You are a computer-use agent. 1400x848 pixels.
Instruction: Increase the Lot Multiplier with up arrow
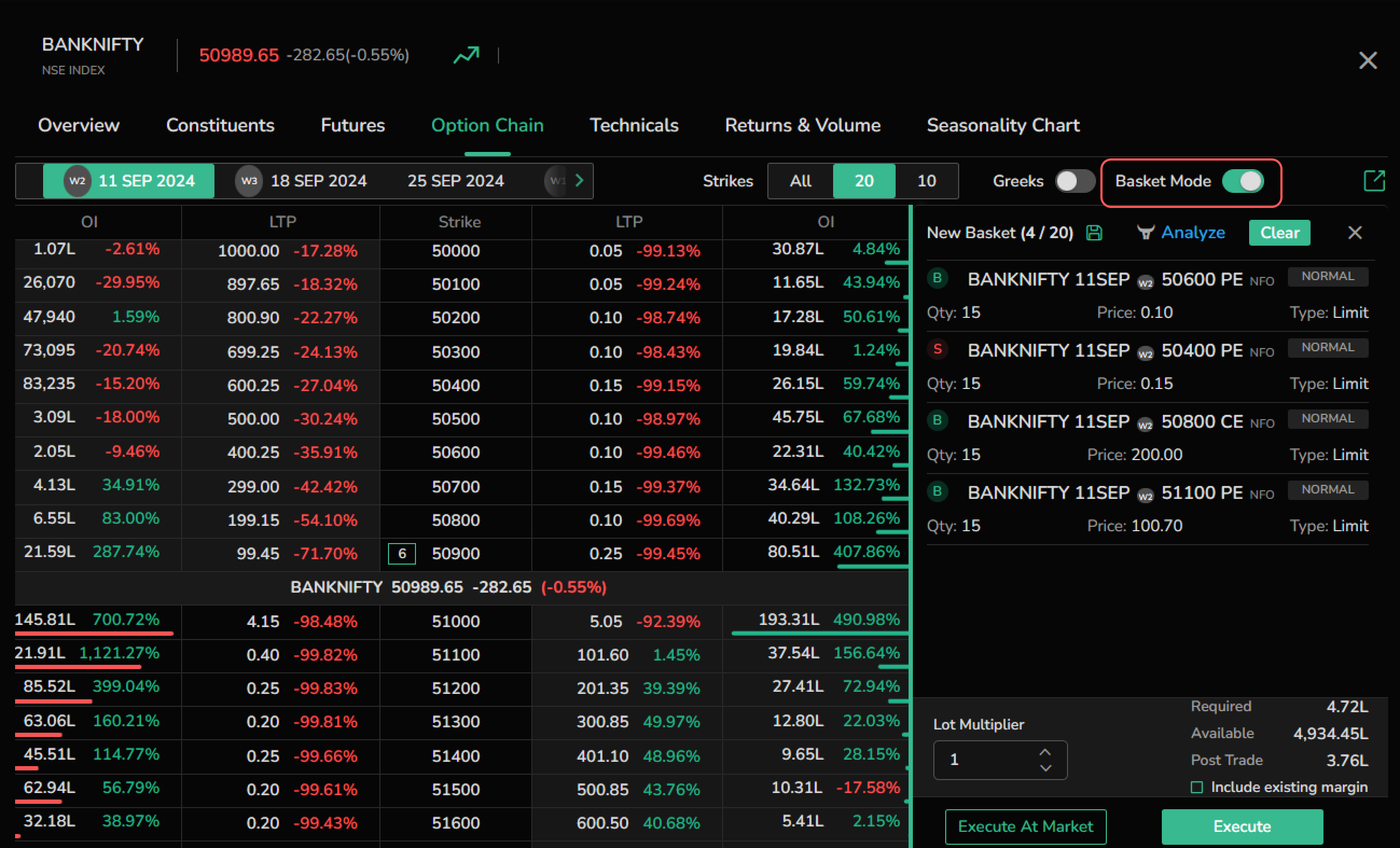[x=1045, y=752]
